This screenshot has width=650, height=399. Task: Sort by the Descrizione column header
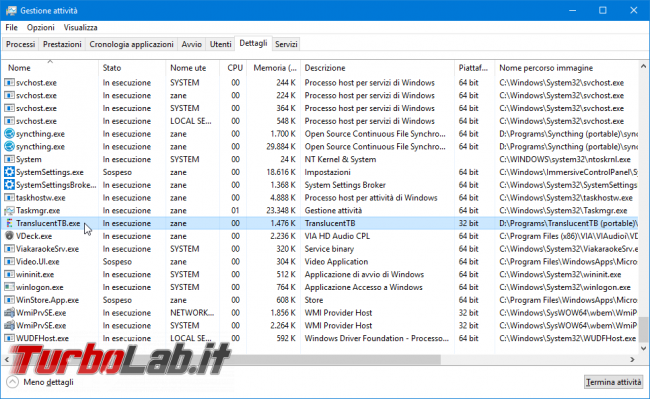377,68
